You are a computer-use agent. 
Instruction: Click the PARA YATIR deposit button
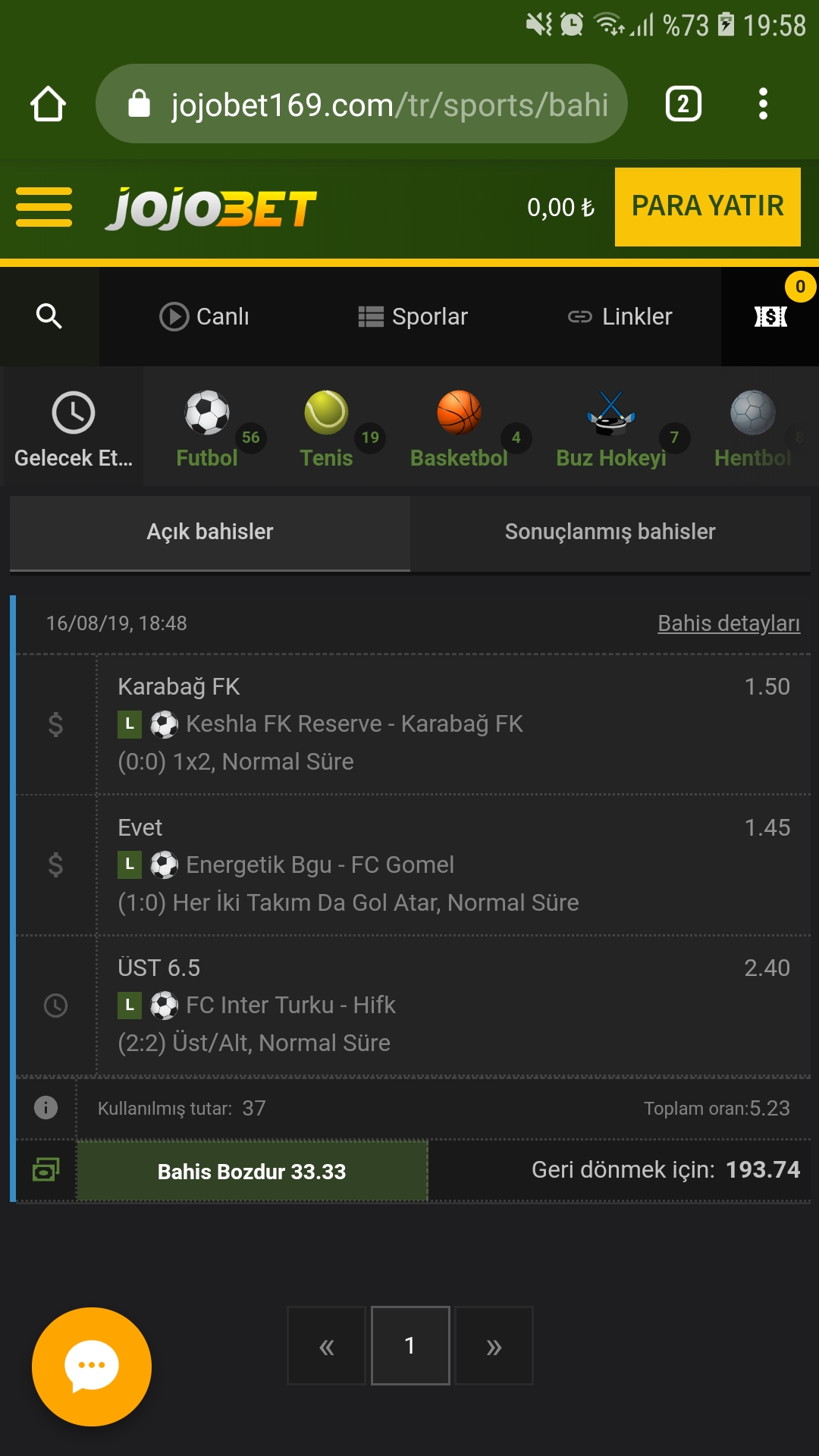click(x=708, y=206)
